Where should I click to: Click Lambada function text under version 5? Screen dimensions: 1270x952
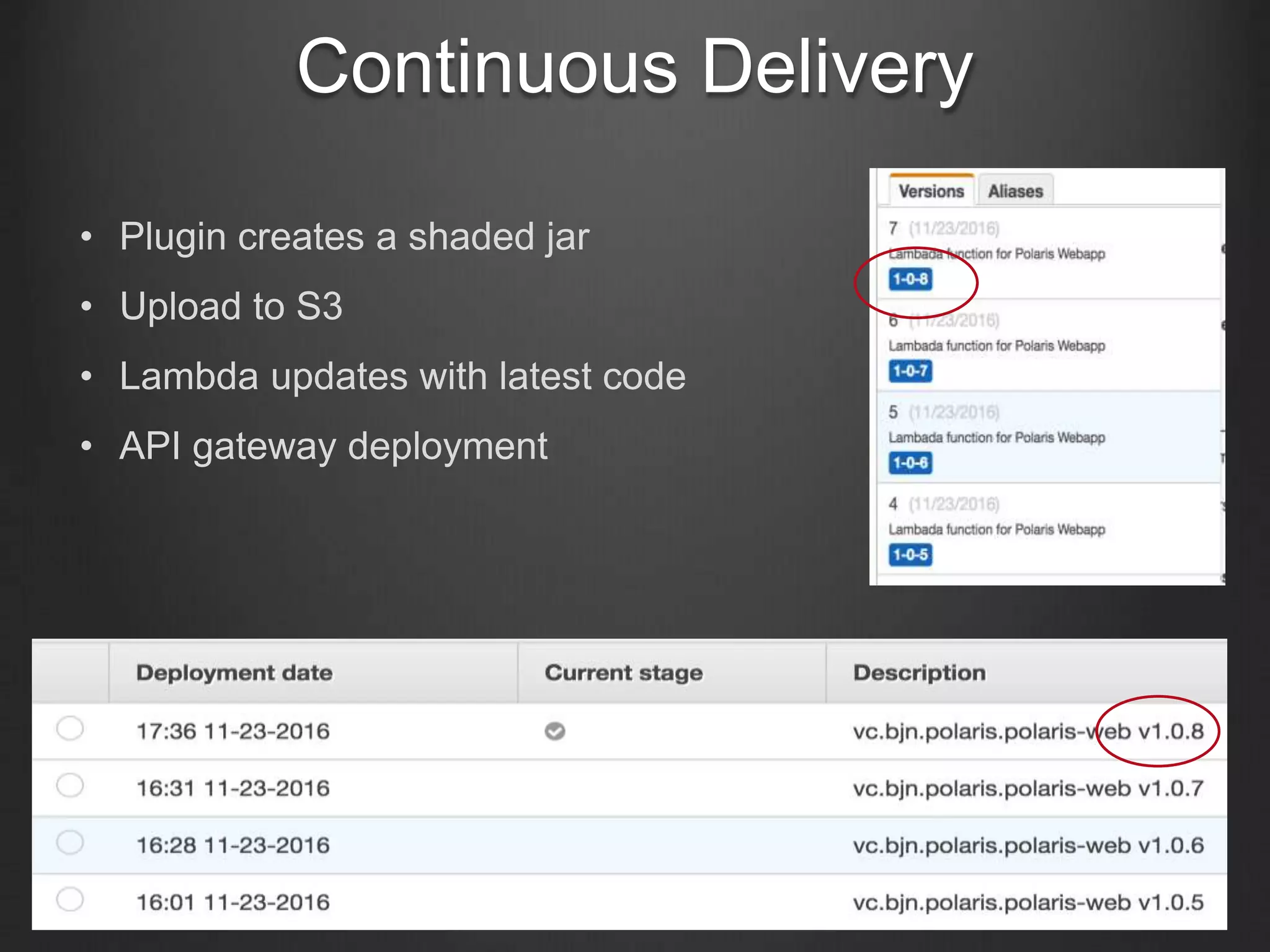[997, 438]
